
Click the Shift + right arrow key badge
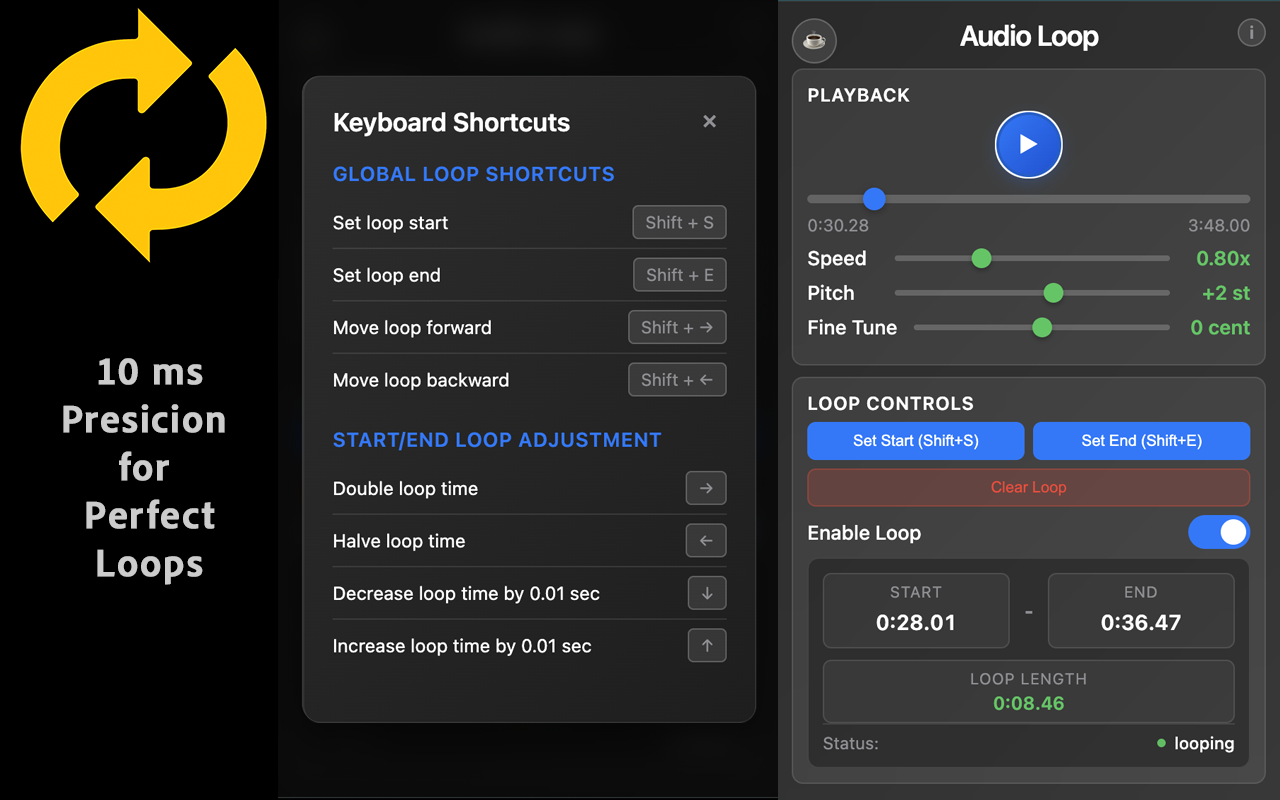(x=677, y=327)
